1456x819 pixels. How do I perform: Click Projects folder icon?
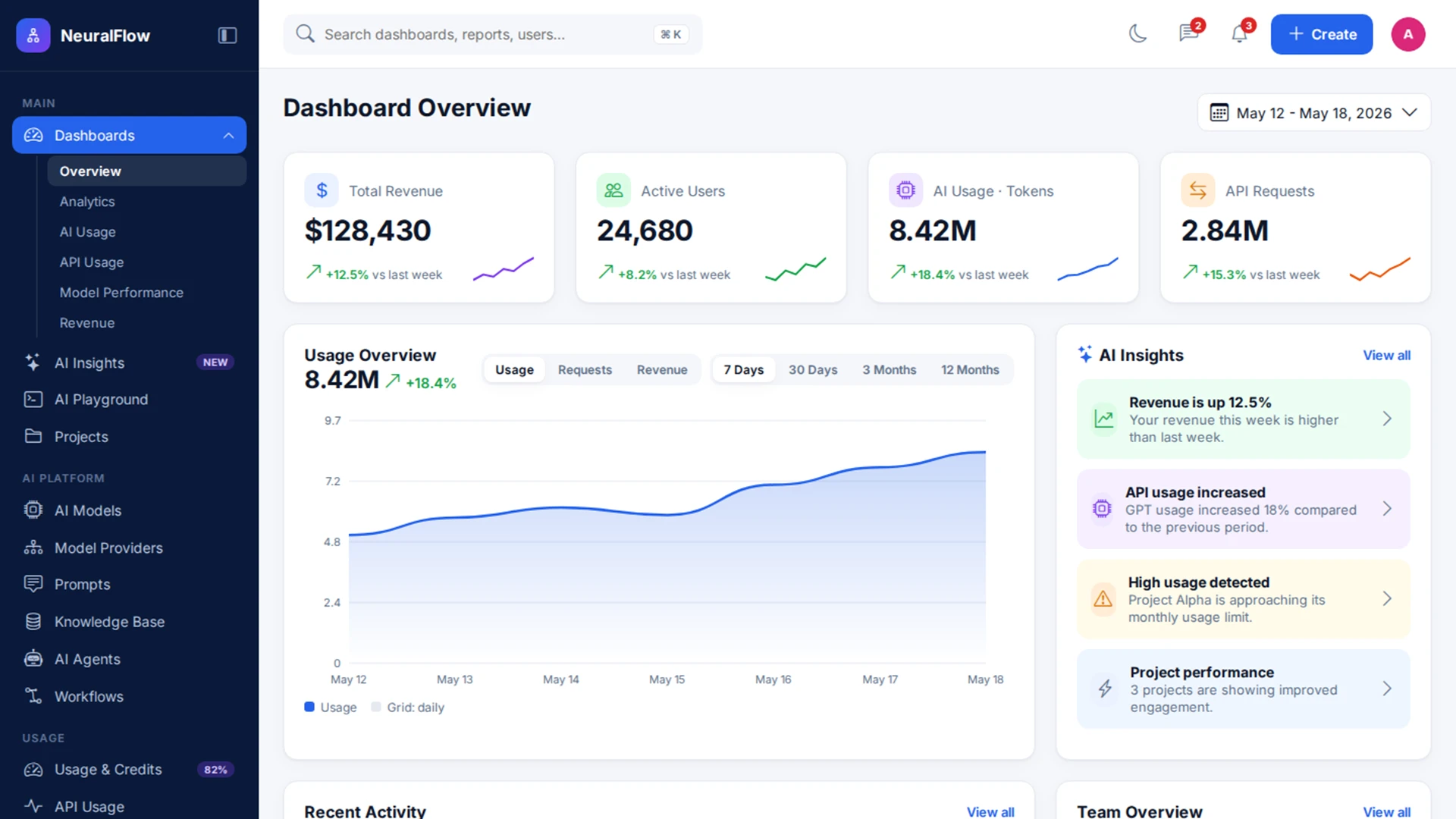pos(33,436)
